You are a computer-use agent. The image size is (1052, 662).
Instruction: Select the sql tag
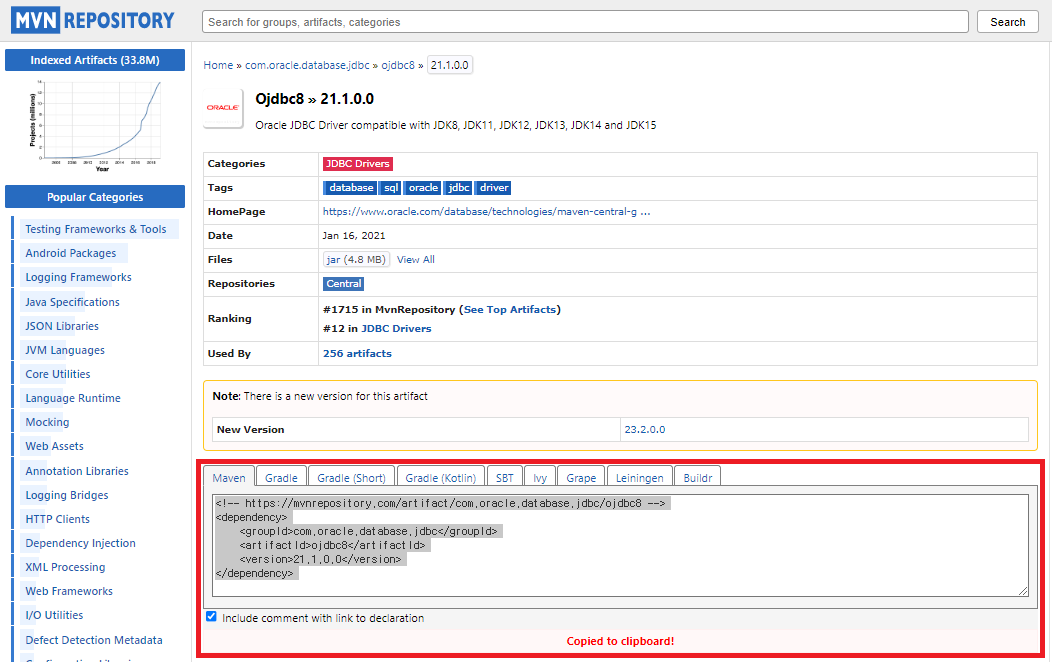390,188
